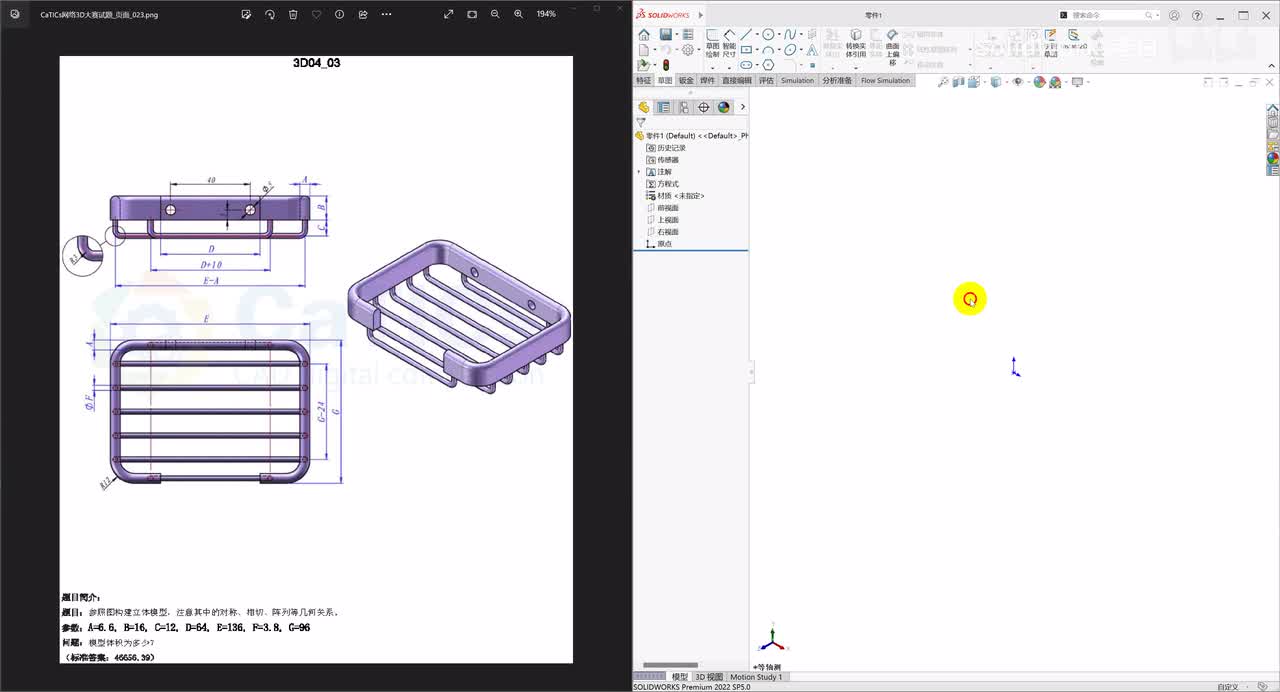This screenshot has width=1280, height=692.
Task: Select the 原点 origin item
Action: [x=659, y=244]
